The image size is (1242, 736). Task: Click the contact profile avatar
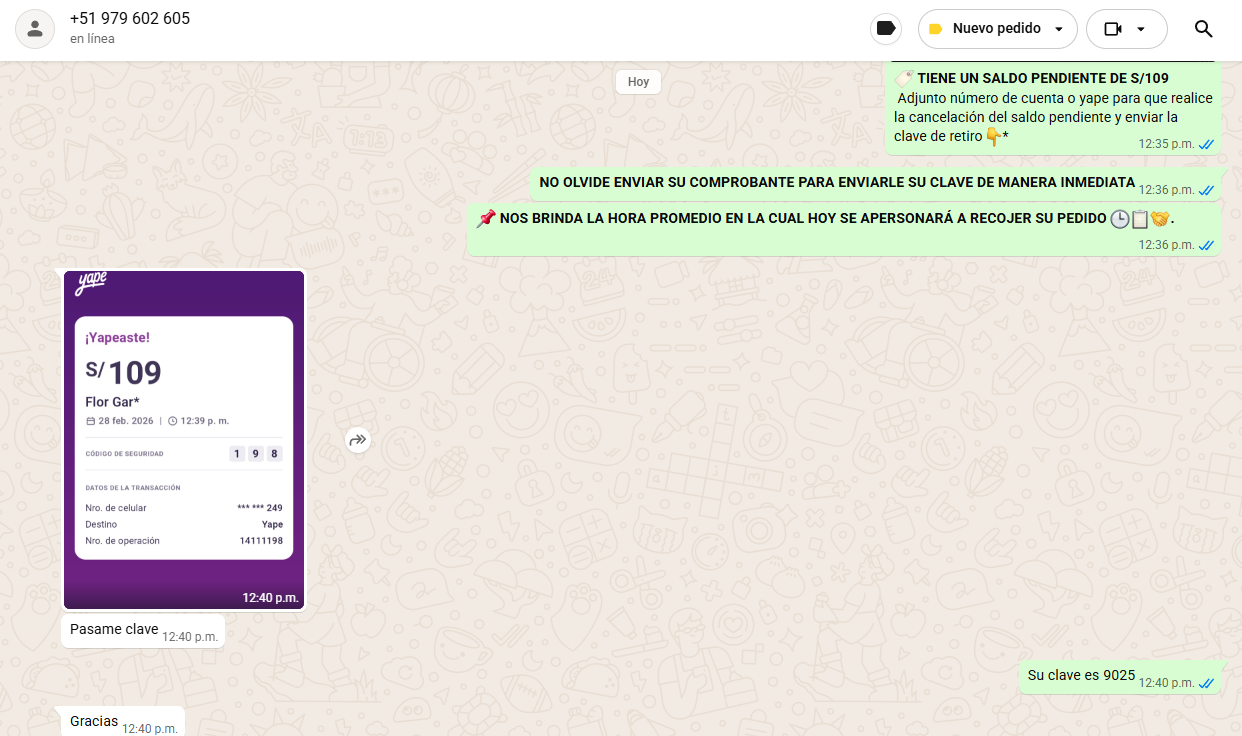[x=35, y=29]
